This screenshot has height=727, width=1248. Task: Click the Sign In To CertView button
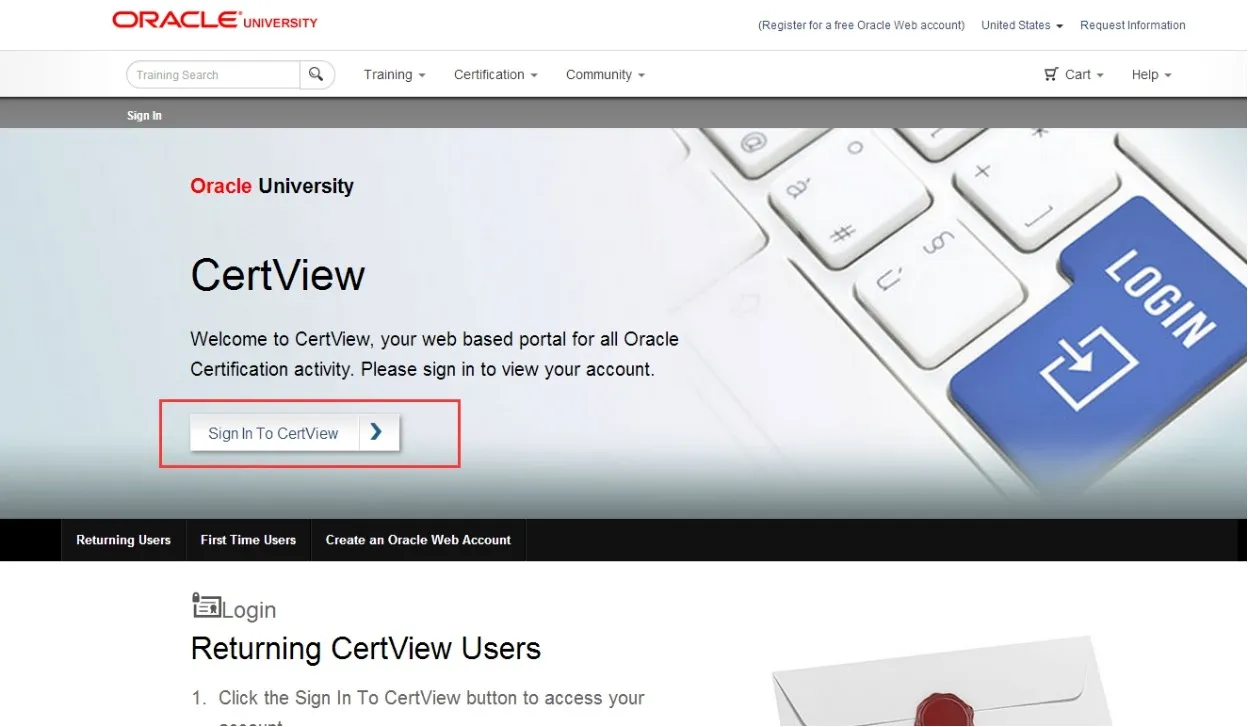click(295, 432)
